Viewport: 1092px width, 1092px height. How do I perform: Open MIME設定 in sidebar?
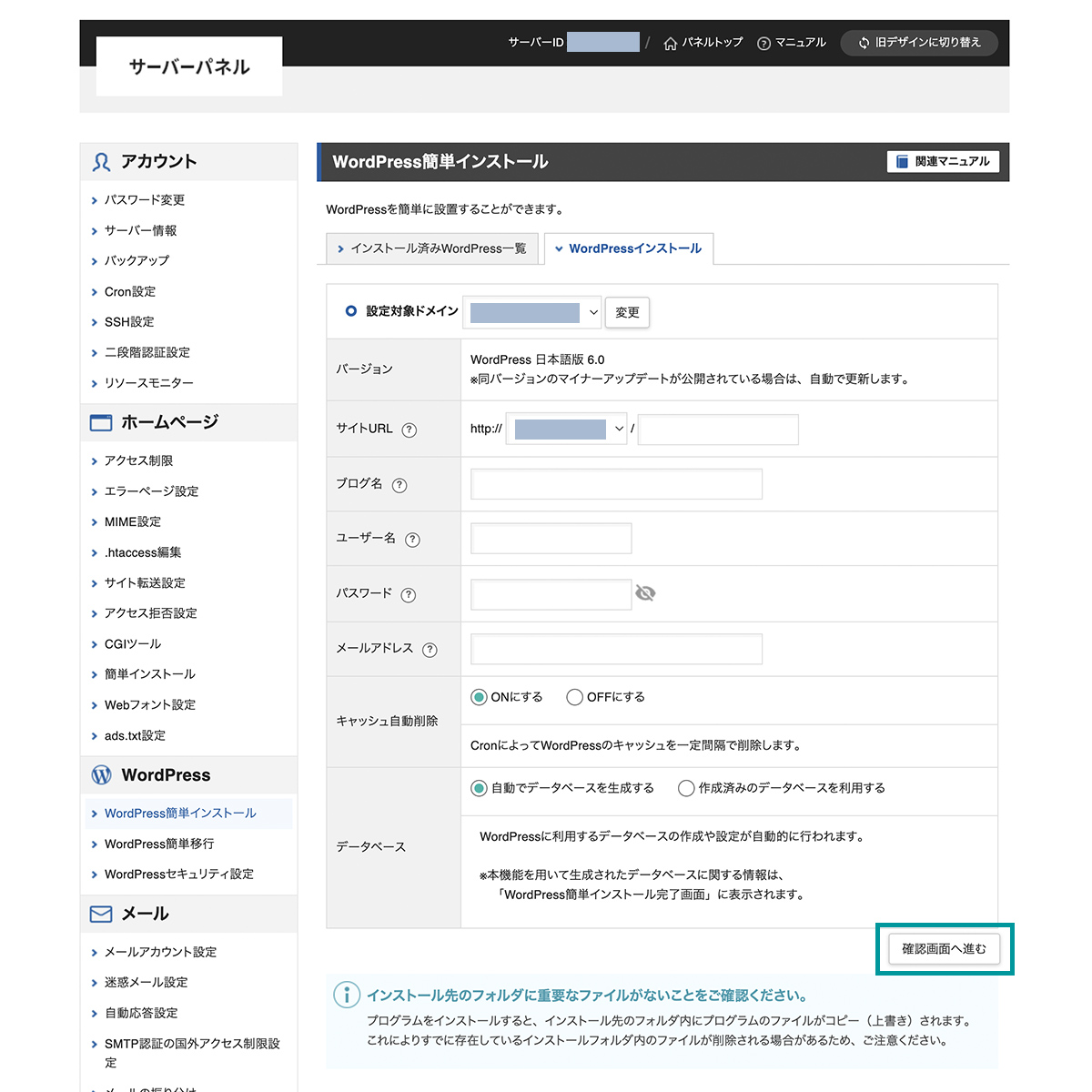[x=133, y=522]
